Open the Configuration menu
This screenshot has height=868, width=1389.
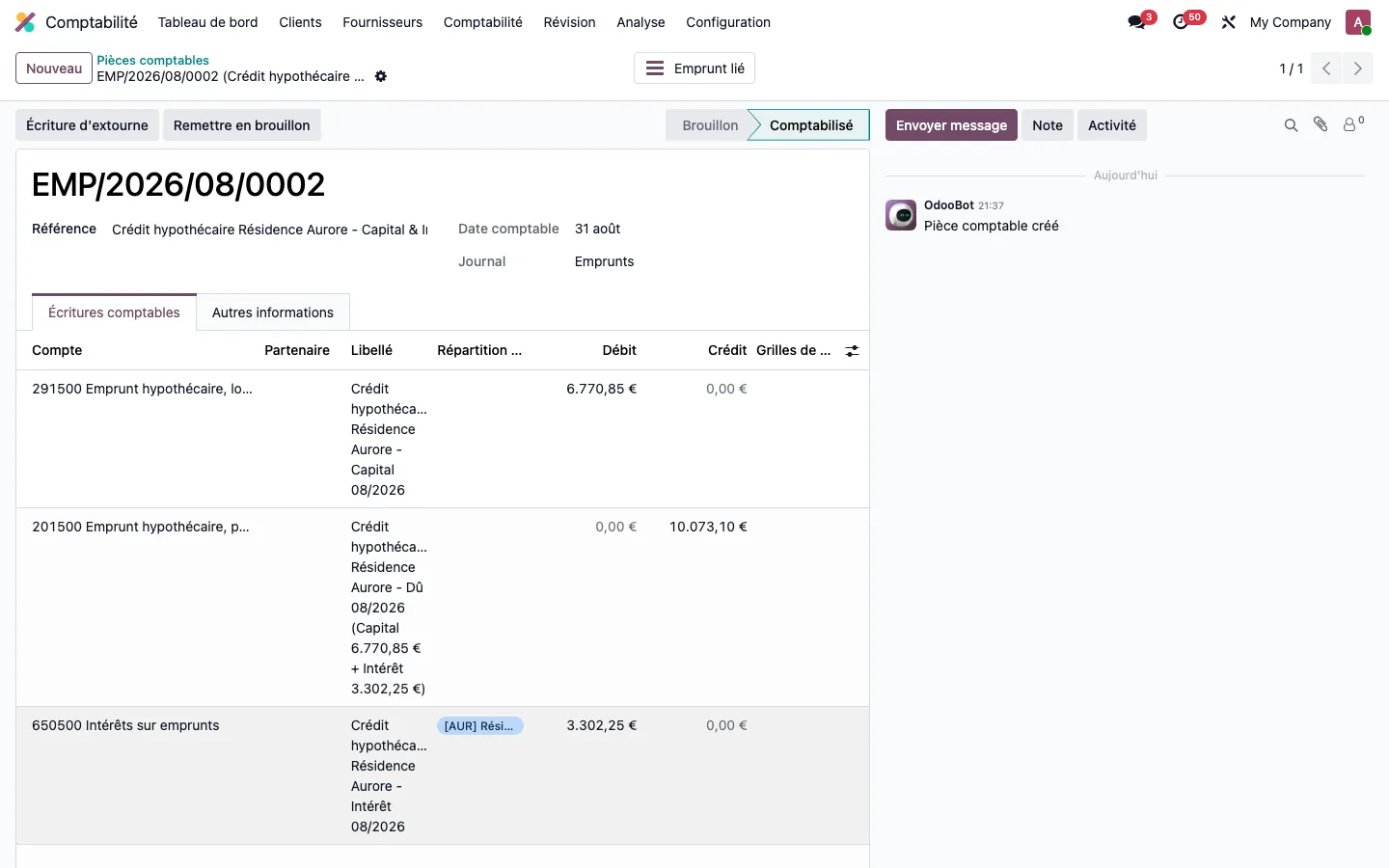click(728, 22)
